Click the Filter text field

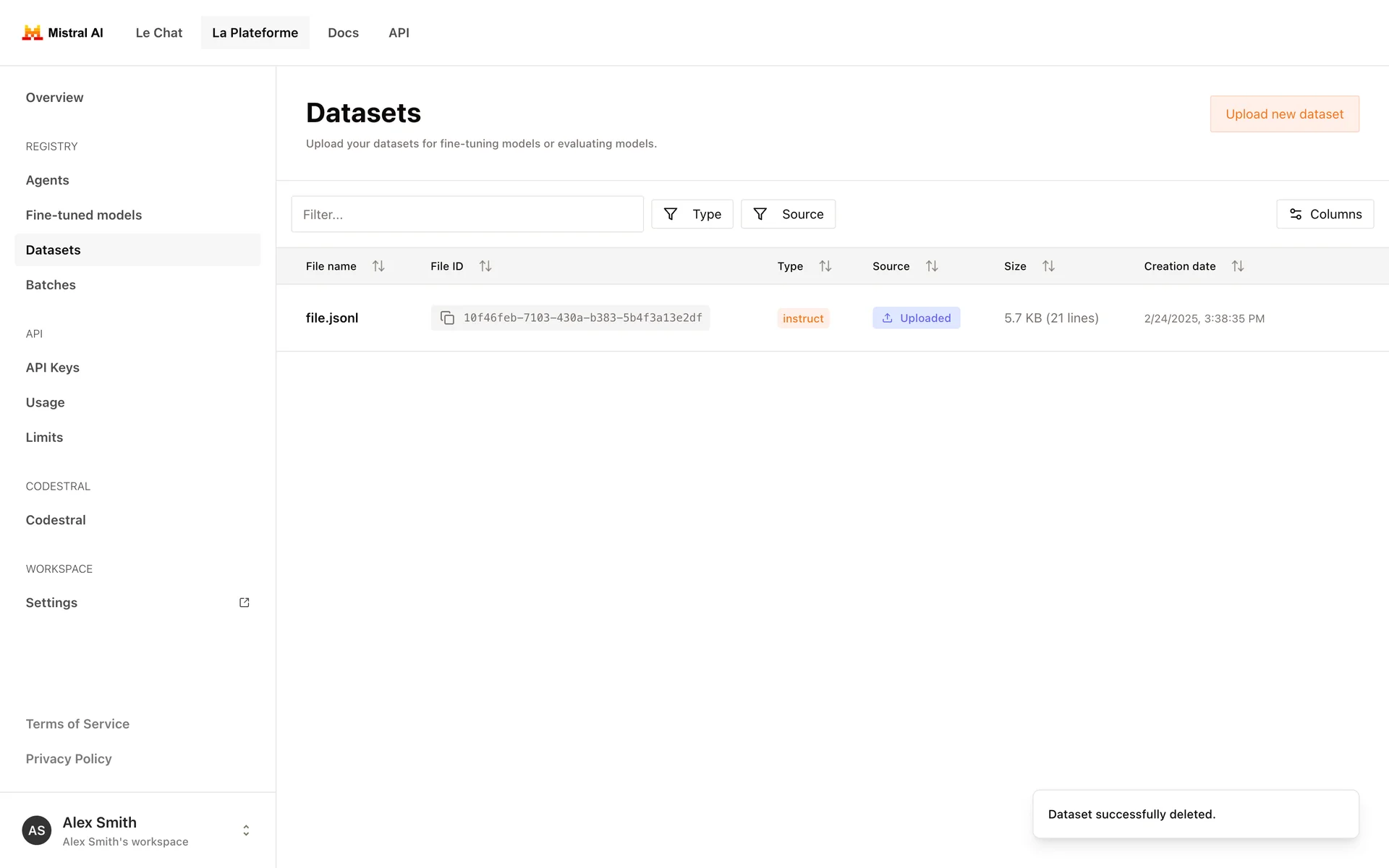[x=467, y=214]
